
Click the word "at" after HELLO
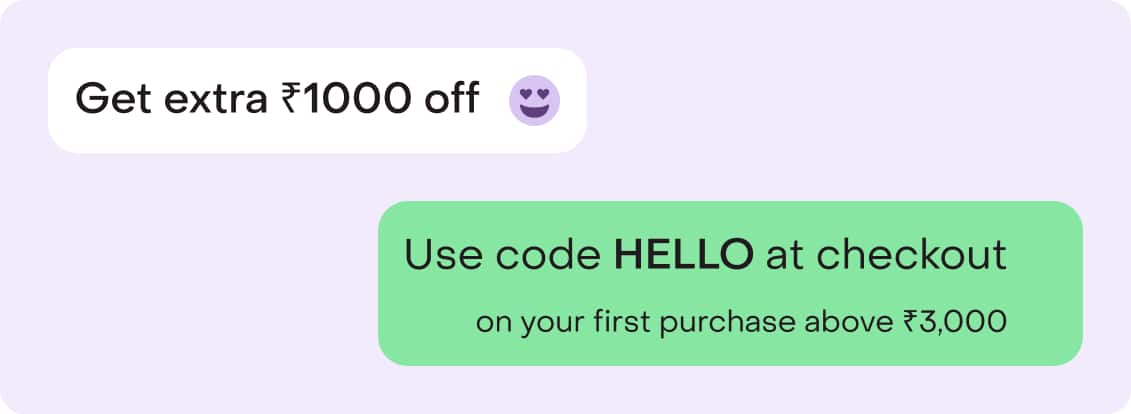click(784, 255)
